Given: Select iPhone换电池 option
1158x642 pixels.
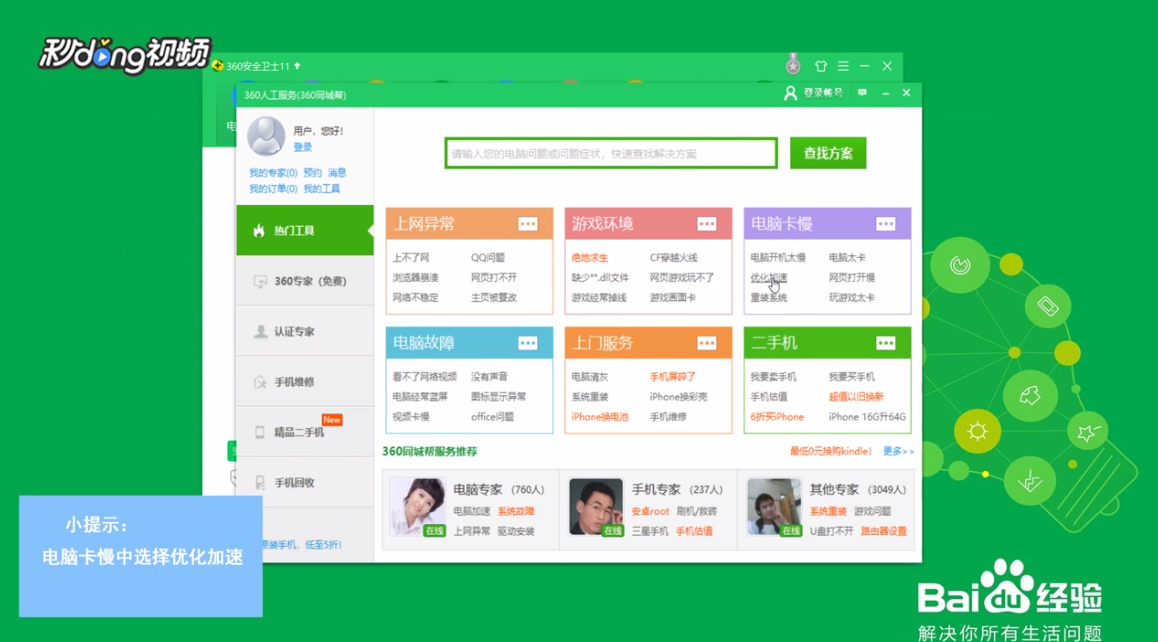Looking at the screenshot, I should coord(600,417).
